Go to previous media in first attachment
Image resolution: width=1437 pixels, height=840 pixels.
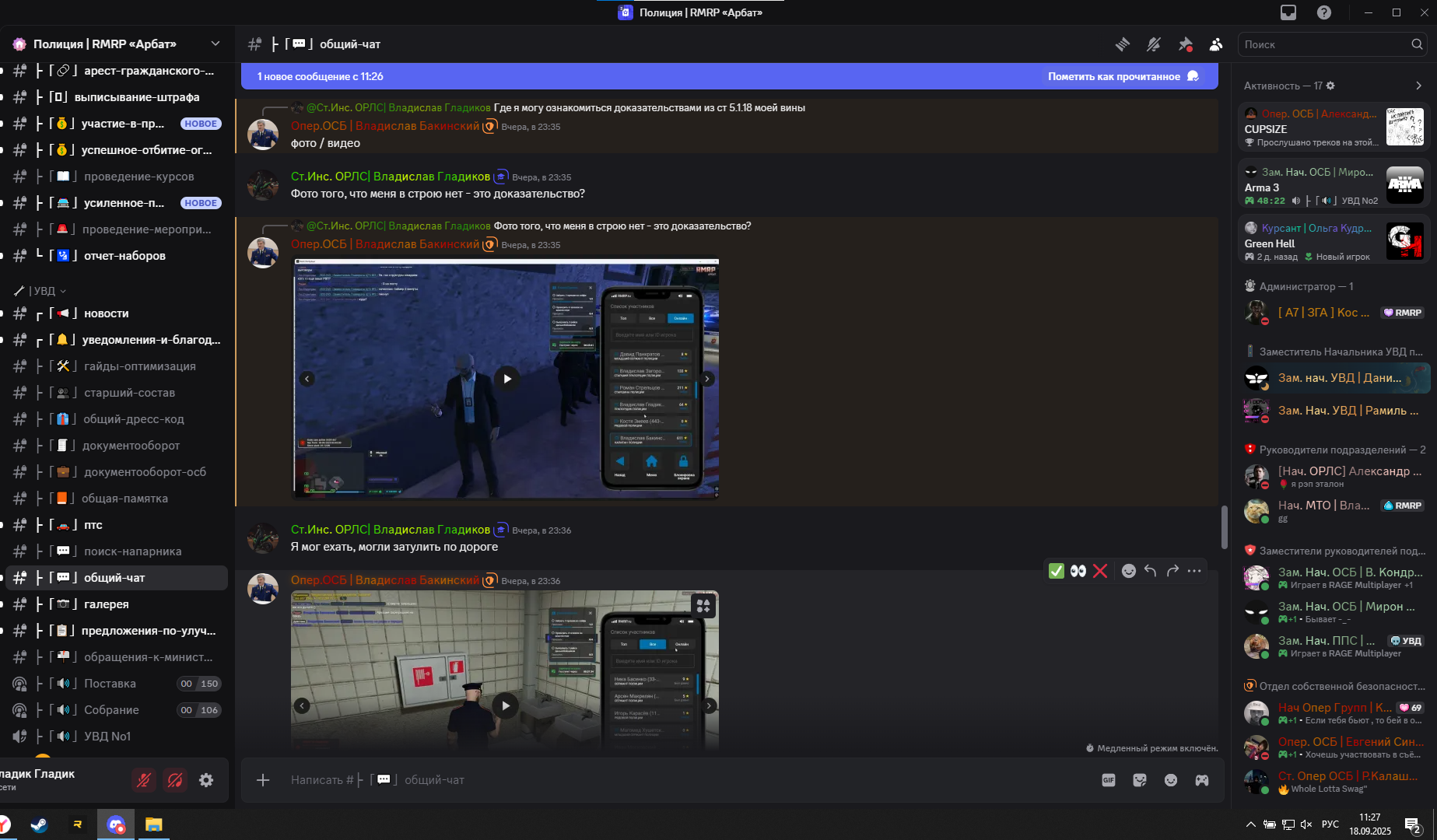click(x=307, y=379)
